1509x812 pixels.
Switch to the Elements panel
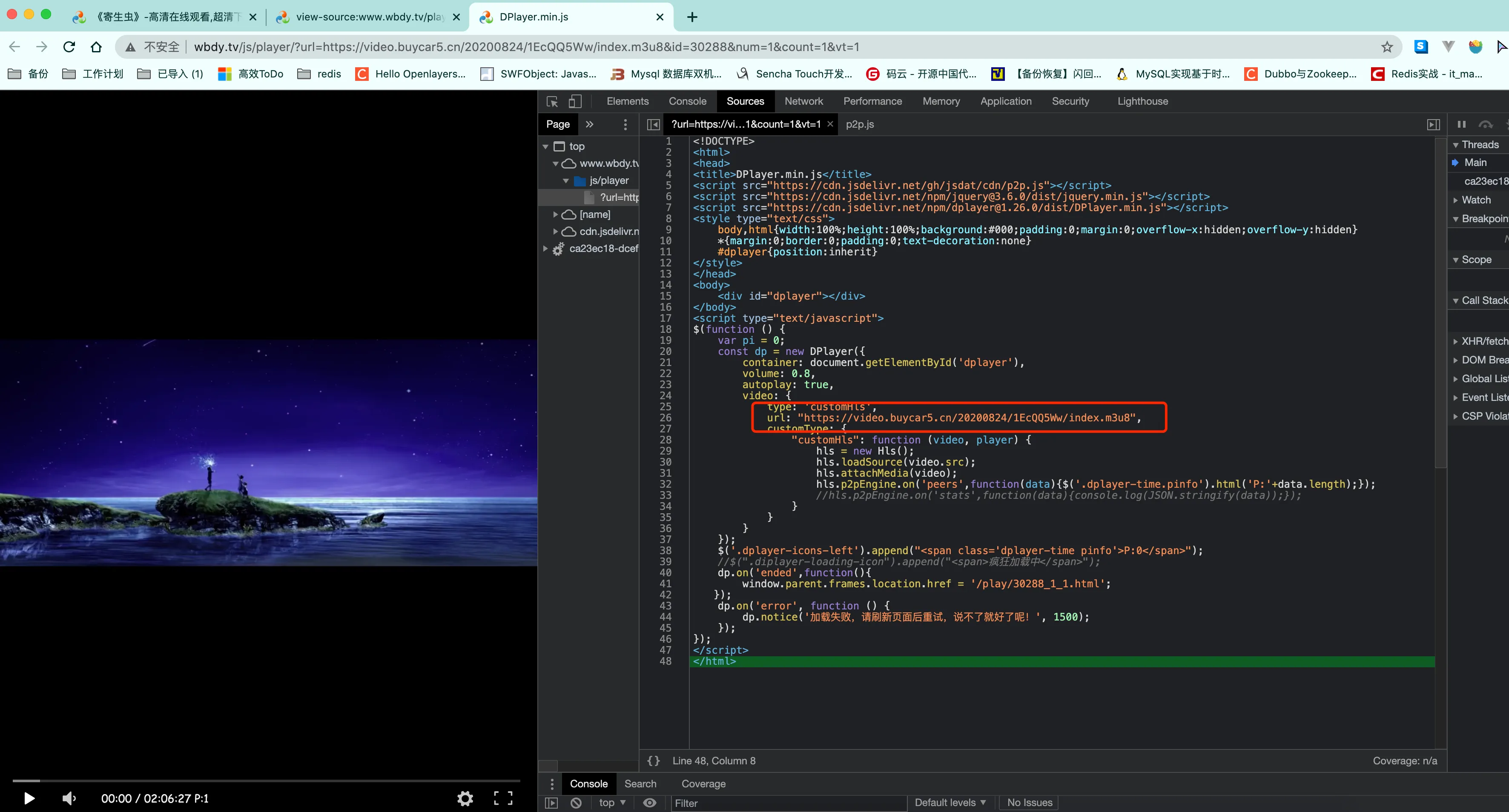click(x=627, y=101)
